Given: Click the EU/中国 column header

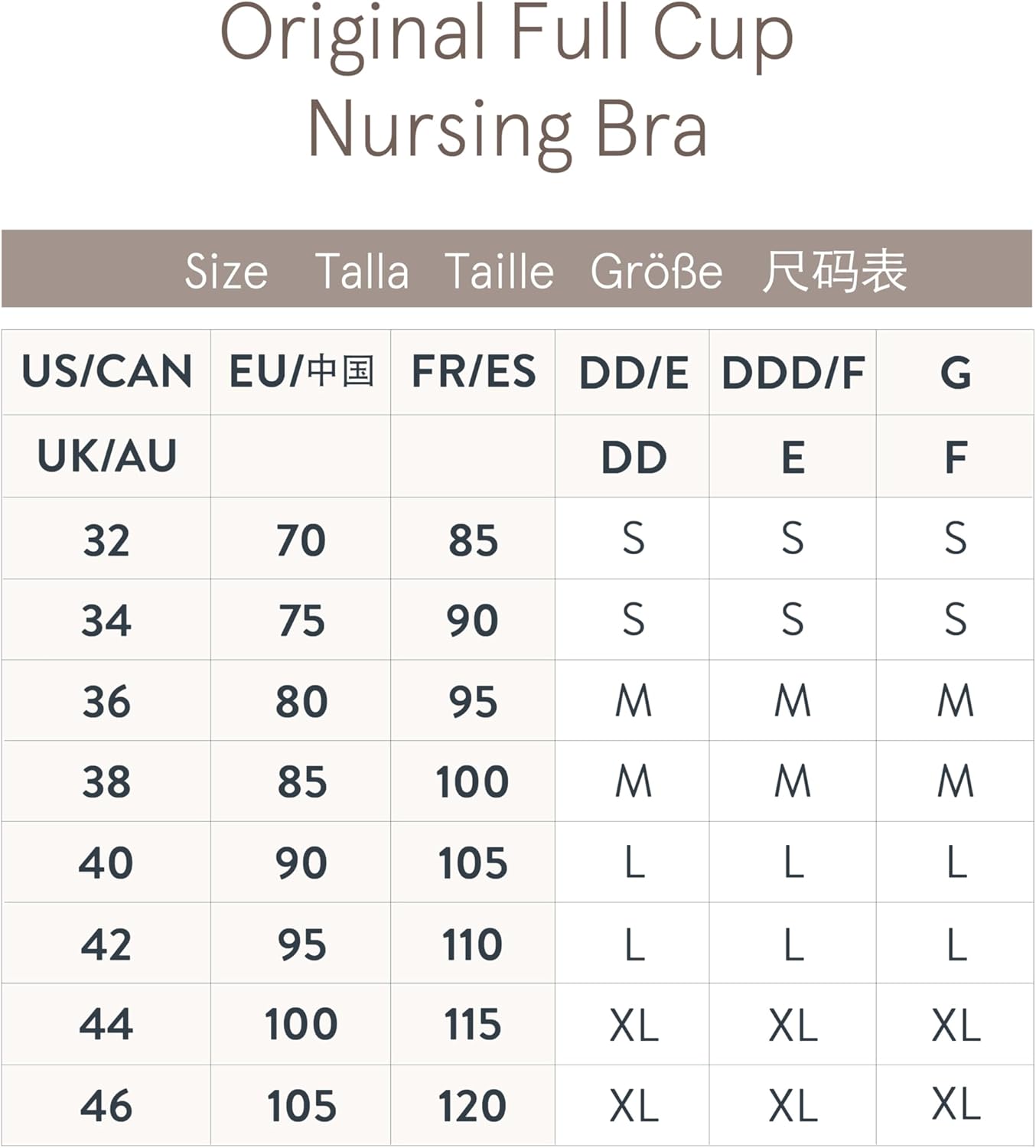Looking at the screenshot, I should (x=301, y=372).
